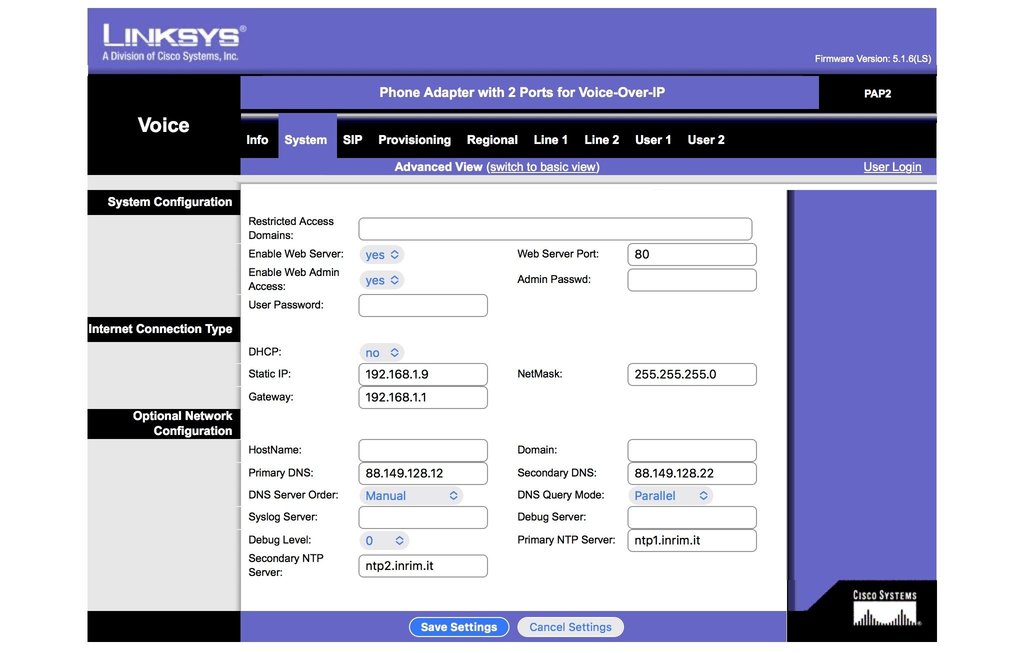Click the Static IP input field
The width and height of the screenshot is (1024, 653).
(x=423, y=375)
